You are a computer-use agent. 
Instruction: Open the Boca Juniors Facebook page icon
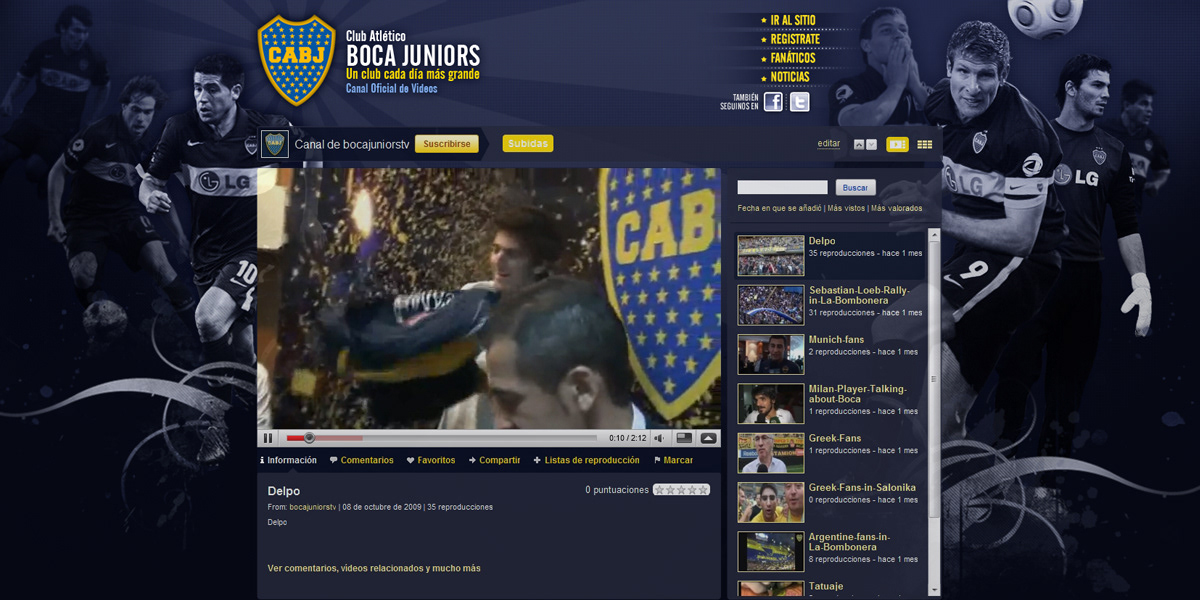773,101
